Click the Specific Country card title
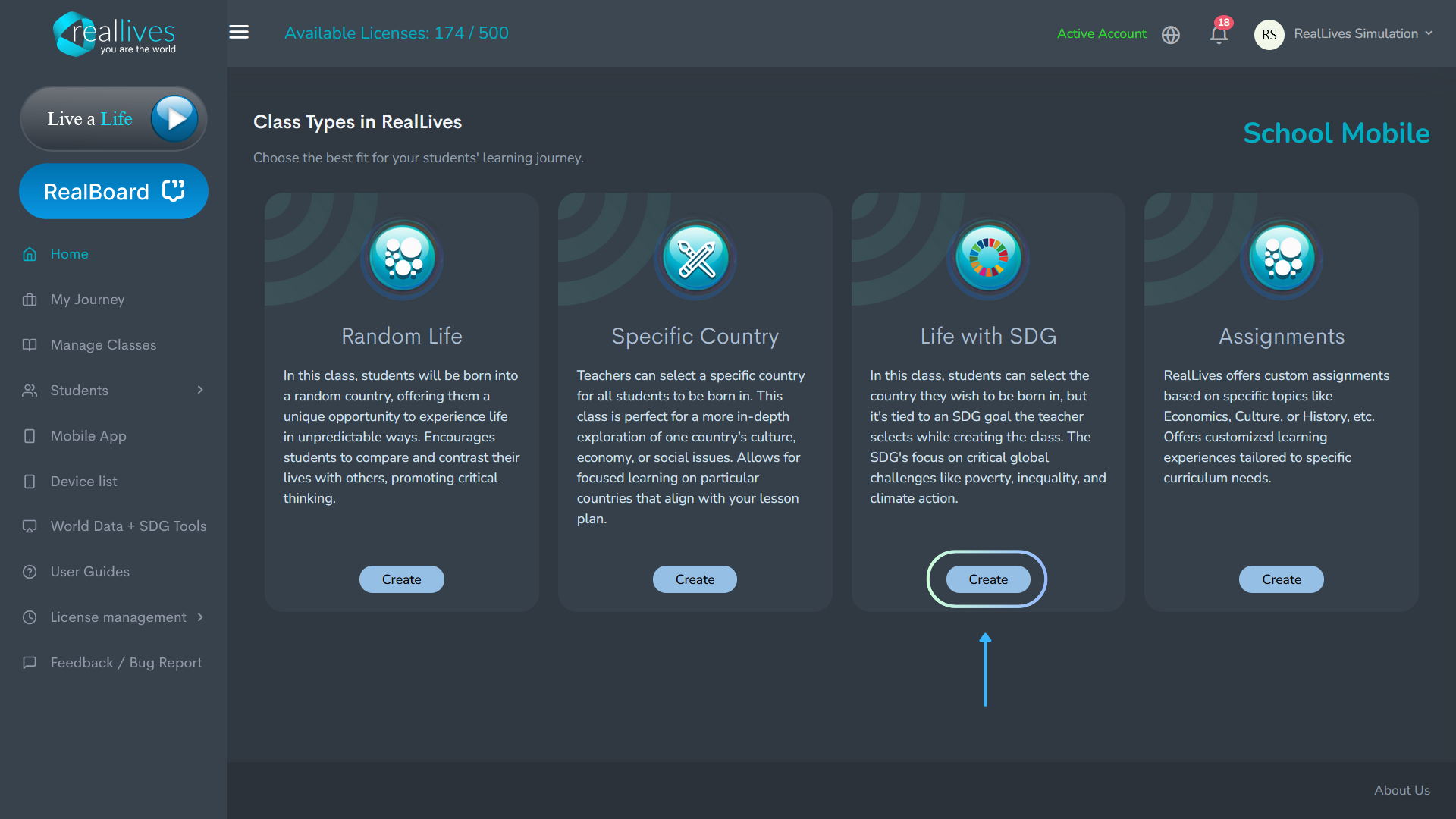Viewport: 1456px width, 819px height. 695,336
